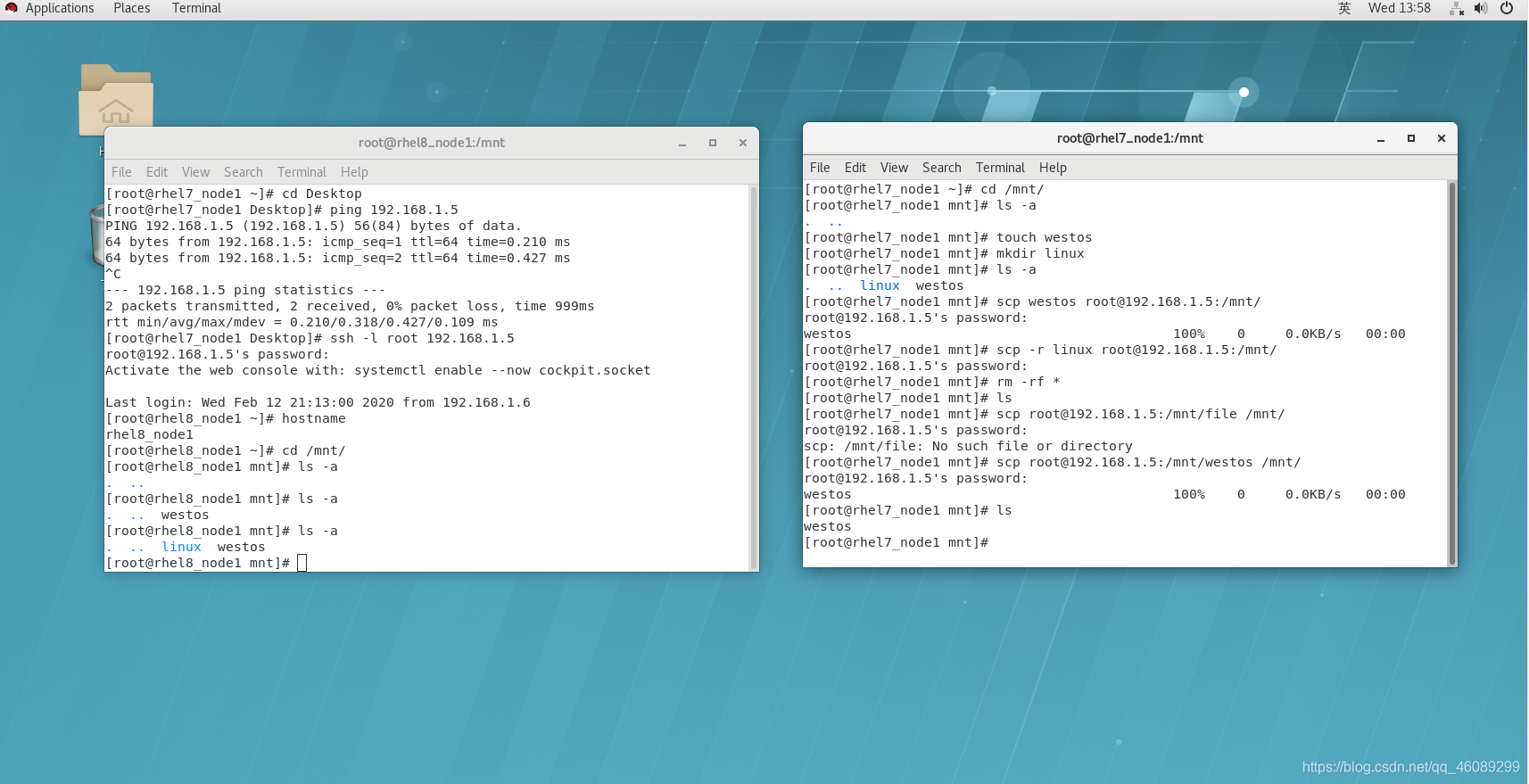Click the 'rm -rf *' command line
The height and width of the screenshot is (784, 1529).
[x=932, y=382]
